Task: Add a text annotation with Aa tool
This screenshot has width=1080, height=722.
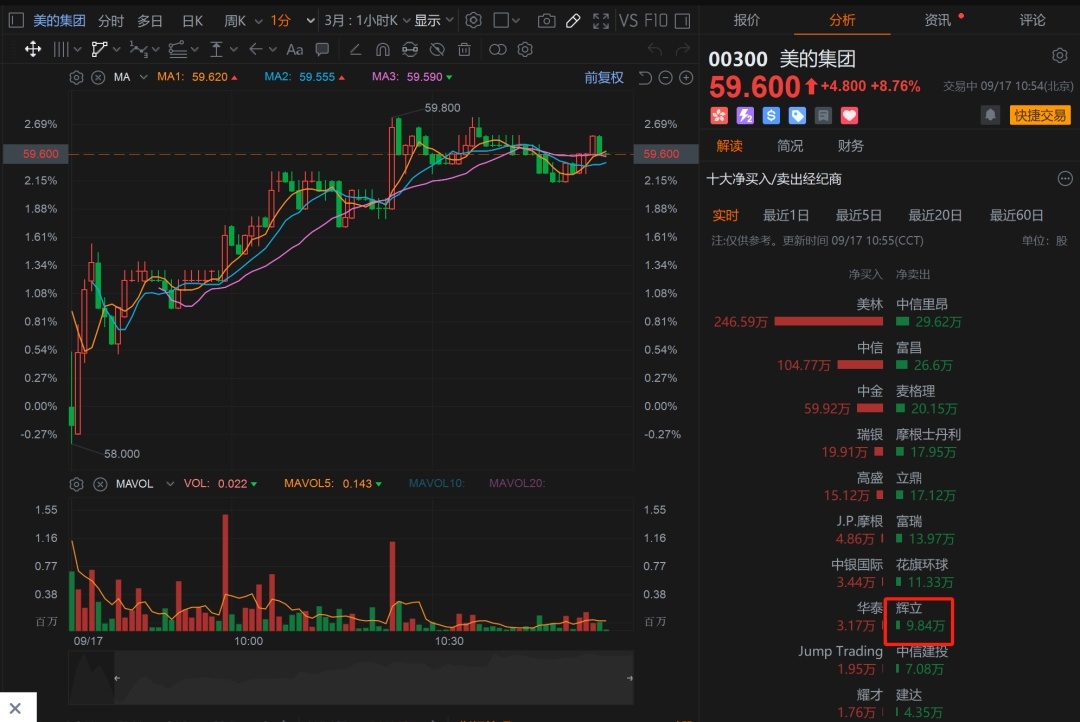Action: click(x=295, y=49)
